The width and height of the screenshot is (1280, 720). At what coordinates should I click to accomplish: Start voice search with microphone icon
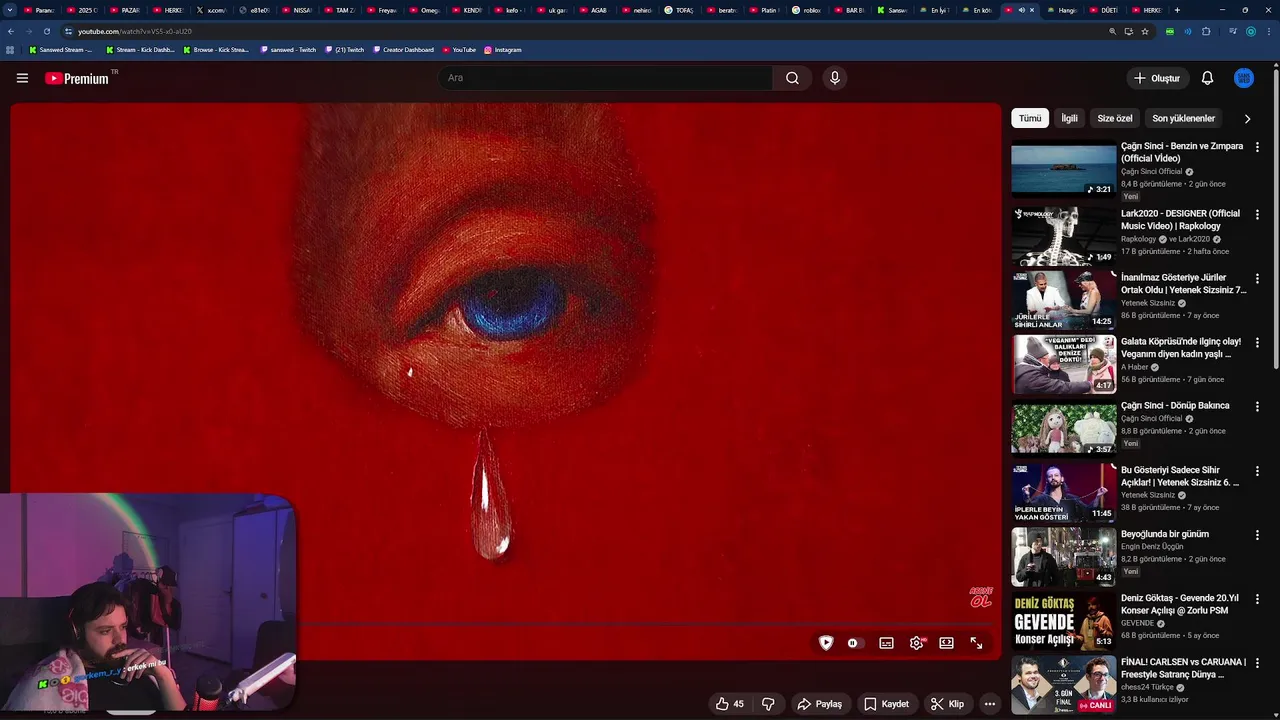tap(835, 78)
